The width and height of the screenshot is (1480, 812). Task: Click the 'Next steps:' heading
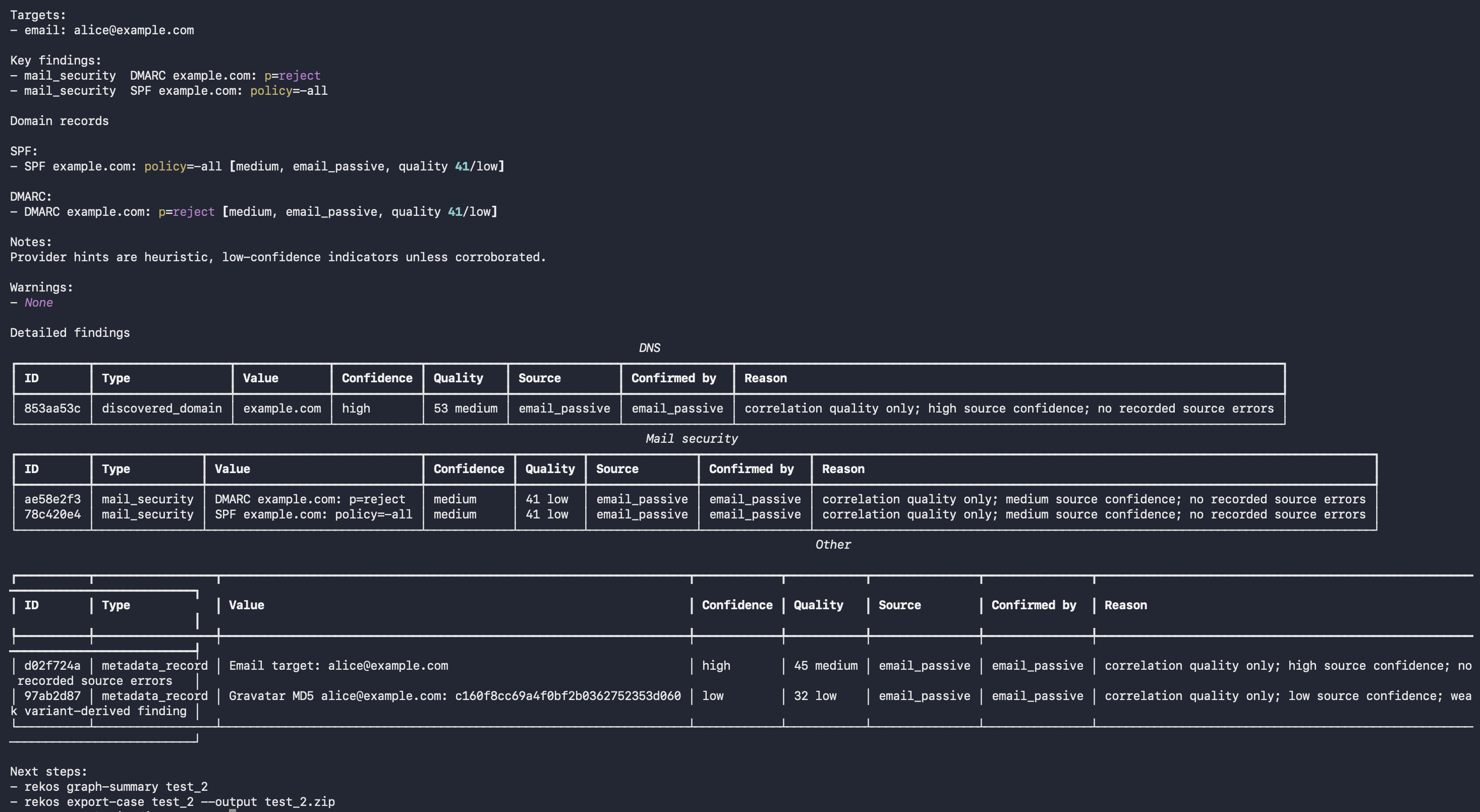[x=49, y=771]
